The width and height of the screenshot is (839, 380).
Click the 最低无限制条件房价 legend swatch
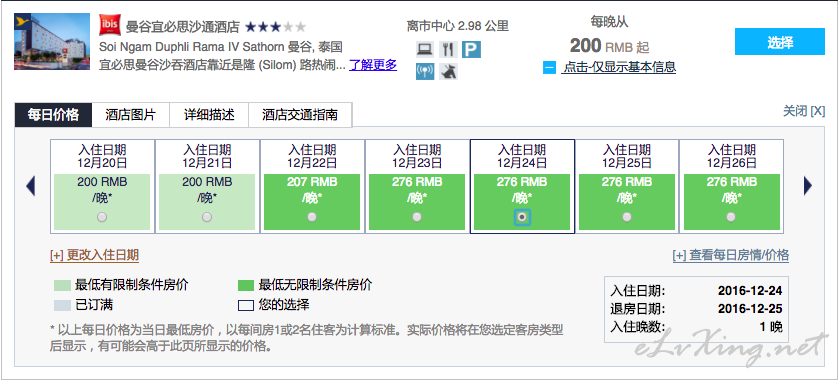[x=246, y=285]
